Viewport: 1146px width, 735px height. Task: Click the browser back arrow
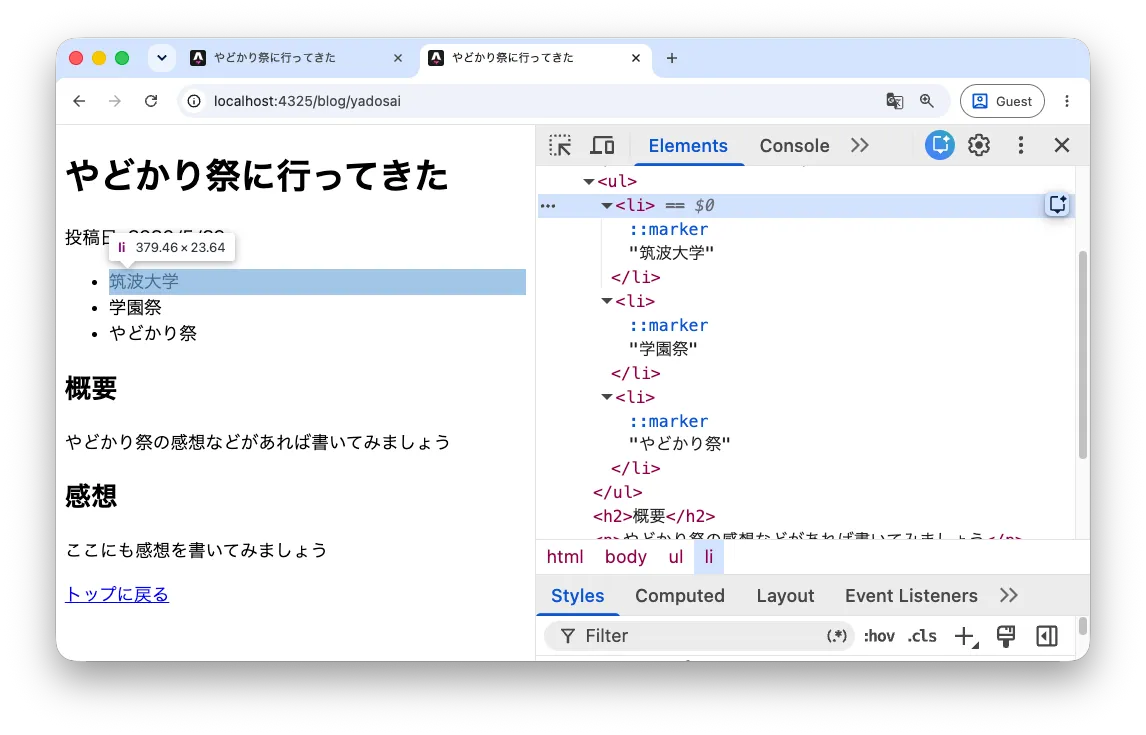coord(79,101)
